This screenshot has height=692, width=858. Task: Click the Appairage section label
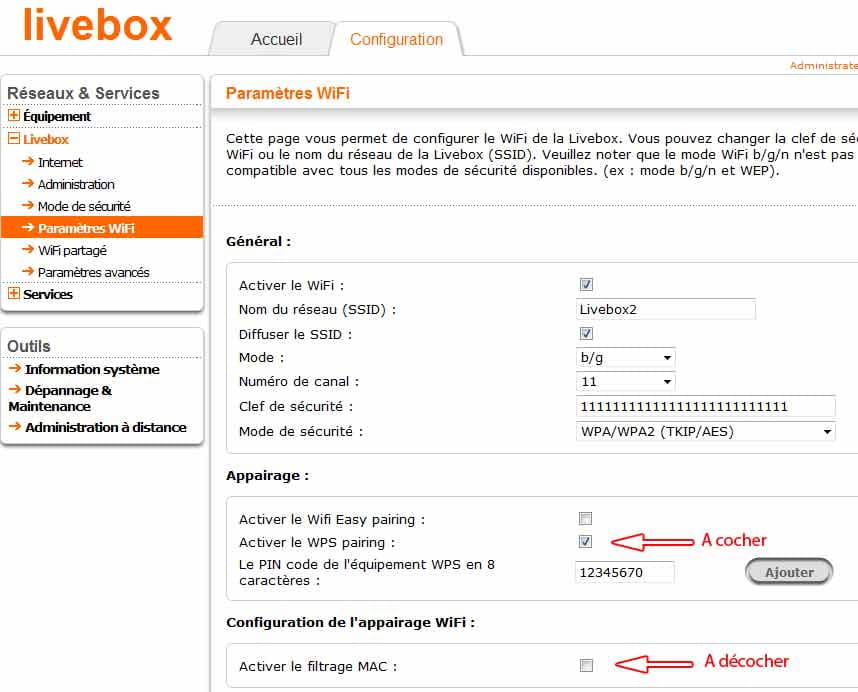tap(268, 475)
